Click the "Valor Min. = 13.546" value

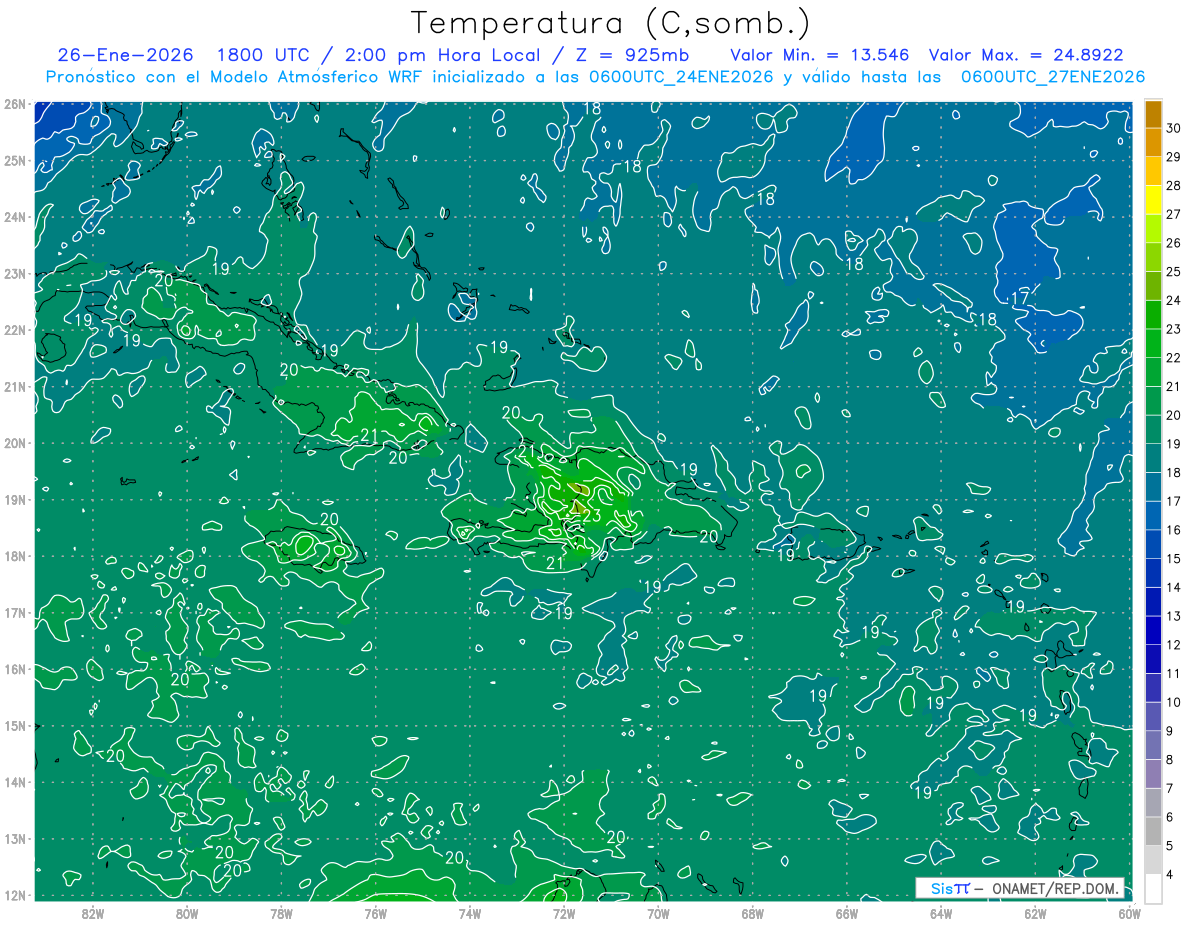820,54
